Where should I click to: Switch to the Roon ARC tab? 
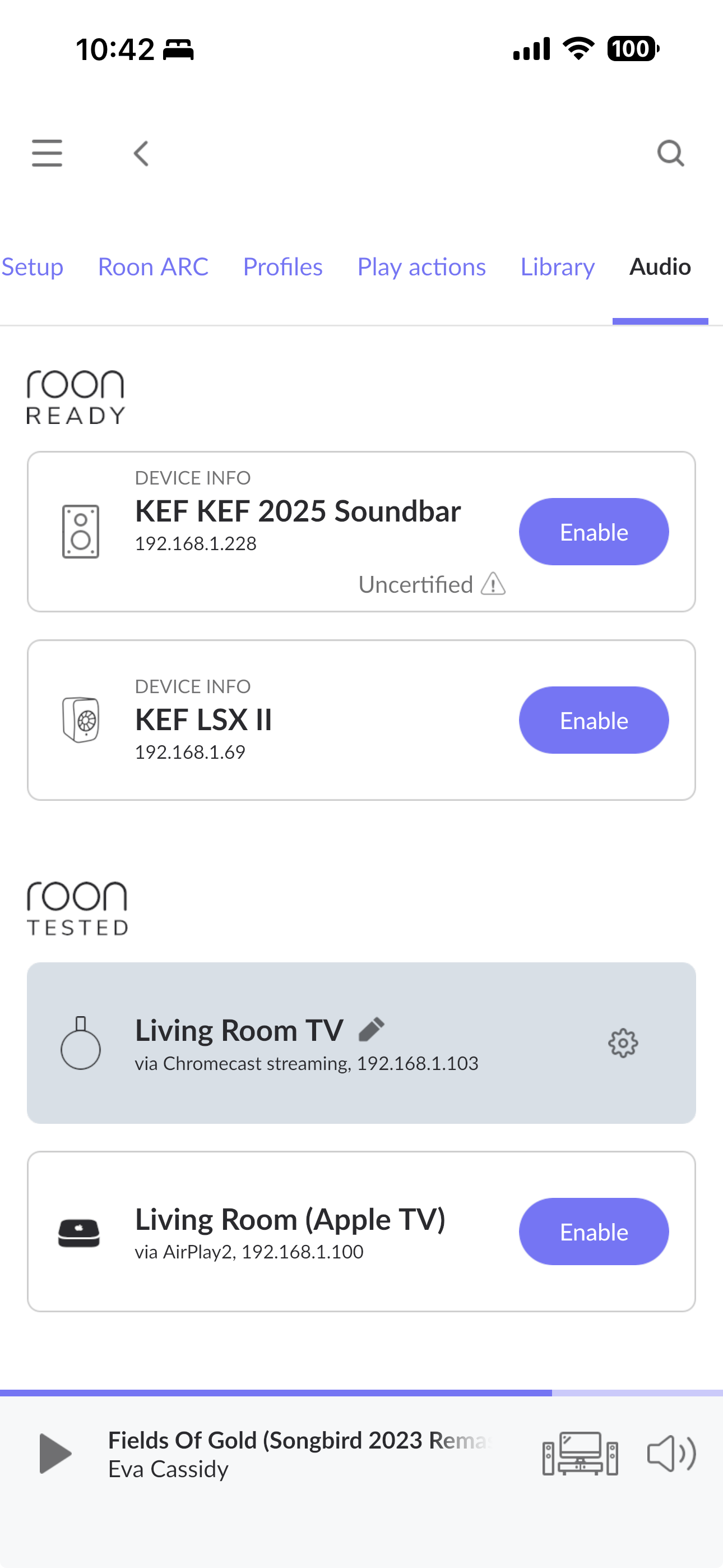coord(153,266)
